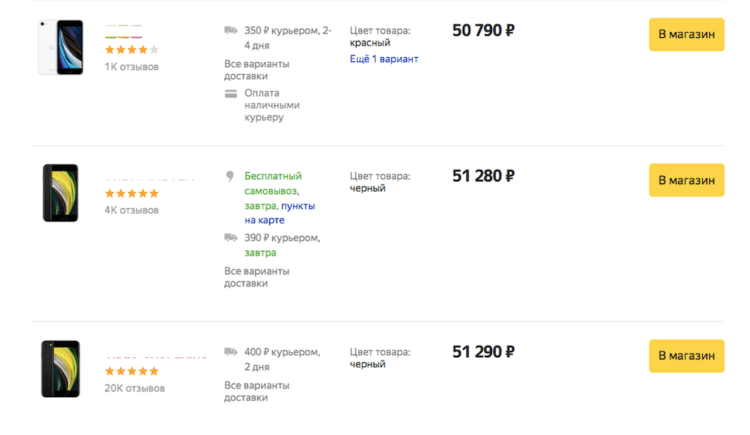Open the black iPhone thumbnail for 51 280 ₽
750x435 pixels.
coord(60,193)
